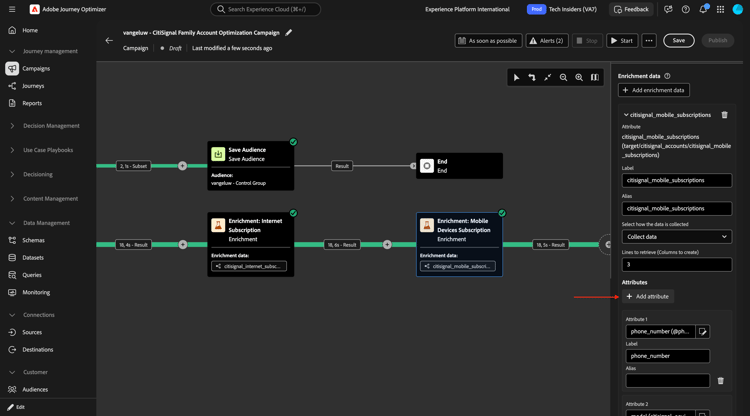This screenshot has width=750, height=416.
Task: Open the Feedback button
Action: tap(631, 9)
